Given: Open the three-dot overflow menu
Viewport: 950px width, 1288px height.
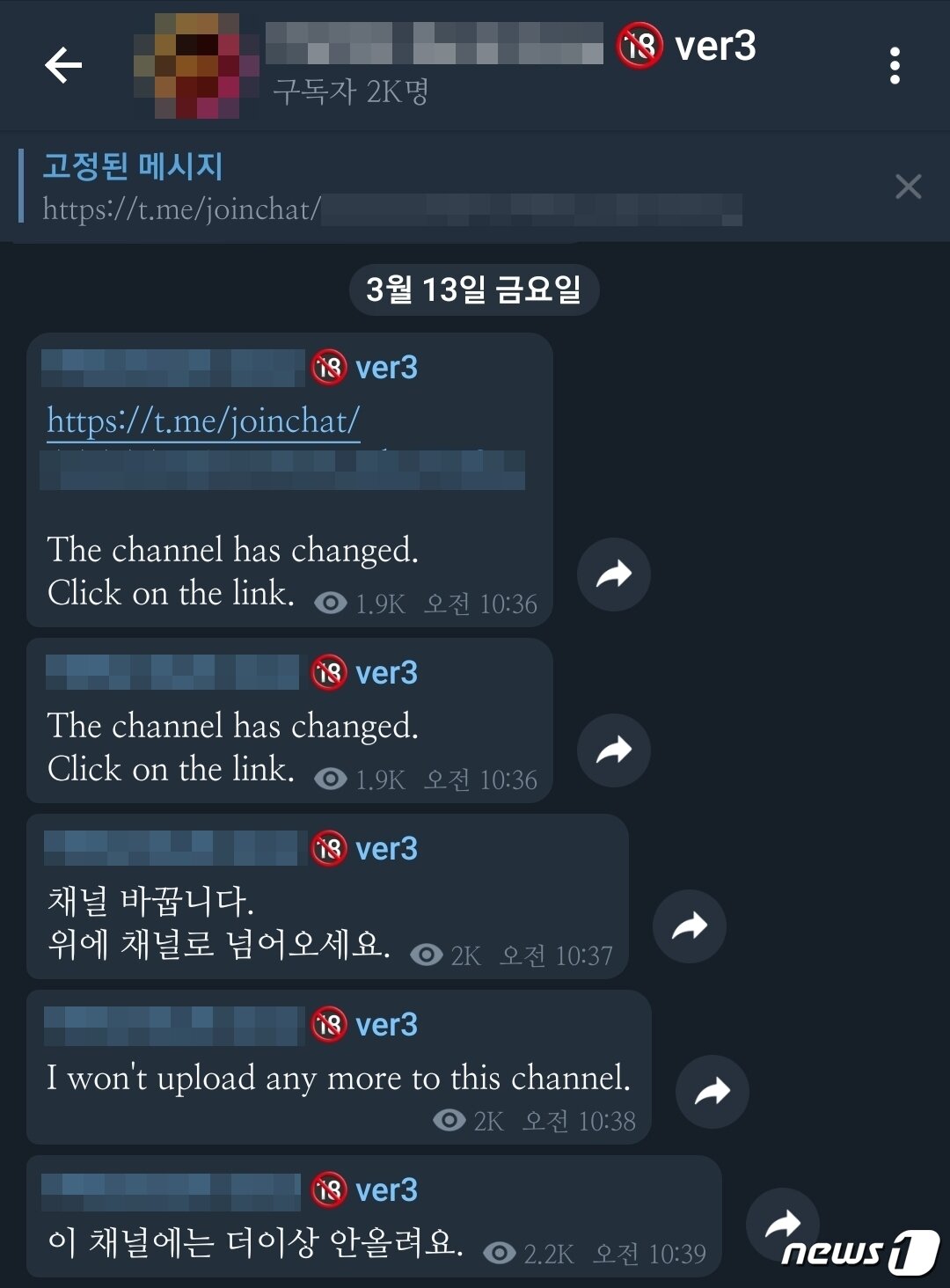Looking at the screenshot, I should point(895,66).
